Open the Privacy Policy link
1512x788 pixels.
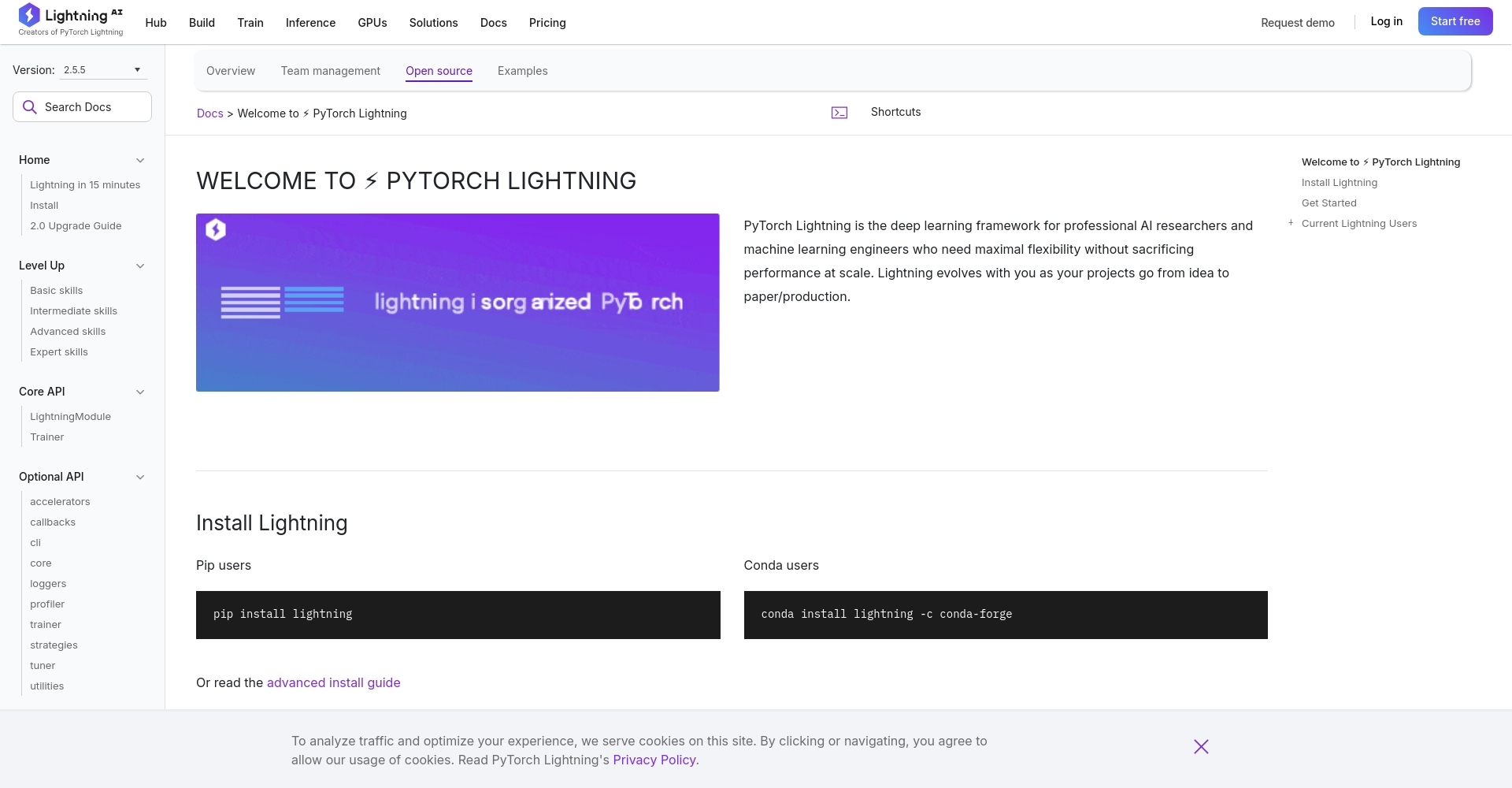654,760
